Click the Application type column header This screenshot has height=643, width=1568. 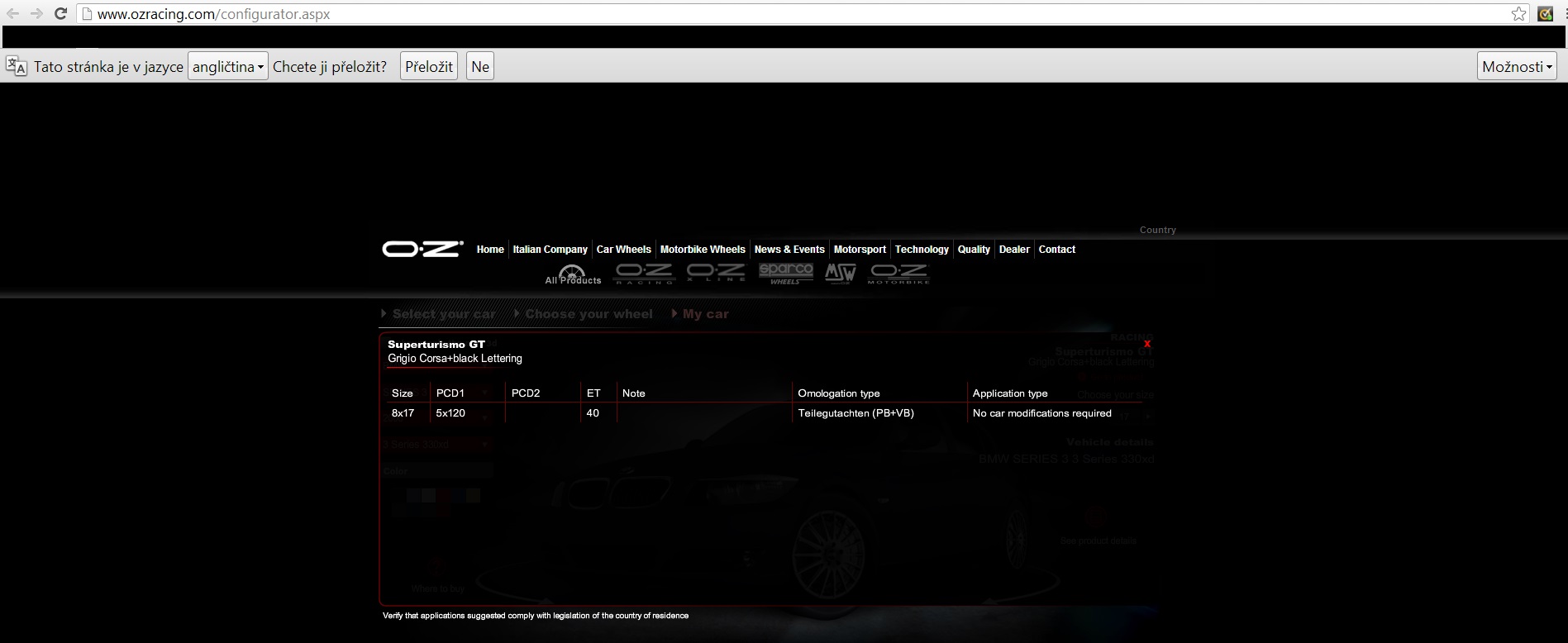(x=1010, y=393)
